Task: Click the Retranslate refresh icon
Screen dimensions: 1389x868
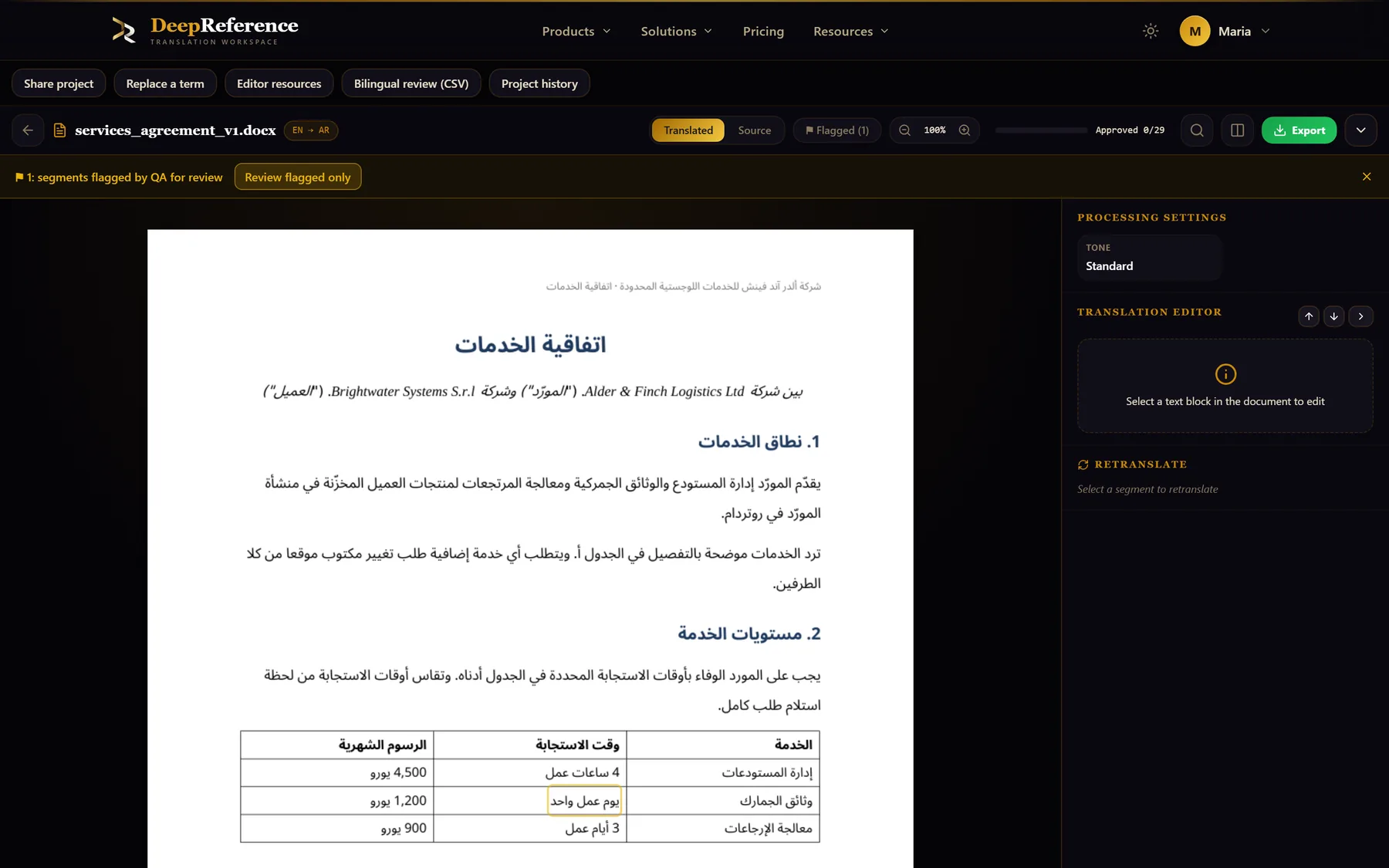Action: coord(1083,464)
